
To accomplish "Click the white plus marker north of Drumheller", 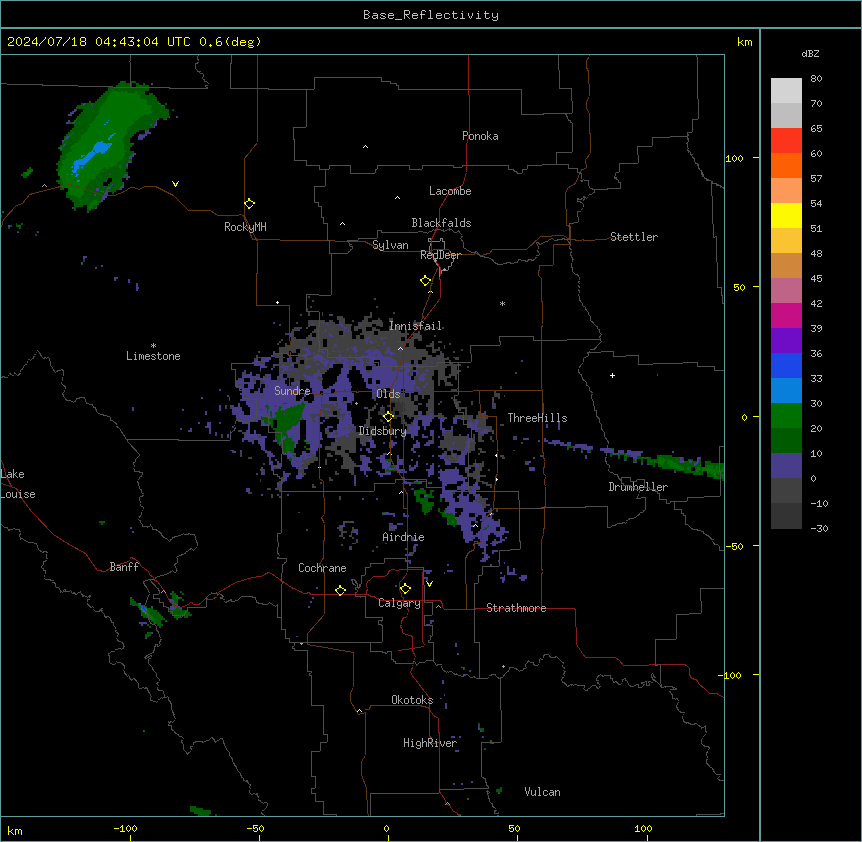I will [x=612, y=375].
